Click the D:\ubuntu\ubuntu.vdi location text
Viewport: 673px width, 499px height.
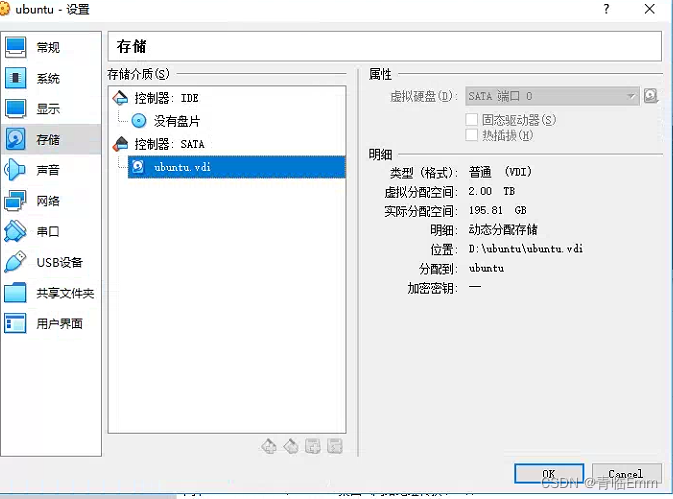tap(526, 249)
